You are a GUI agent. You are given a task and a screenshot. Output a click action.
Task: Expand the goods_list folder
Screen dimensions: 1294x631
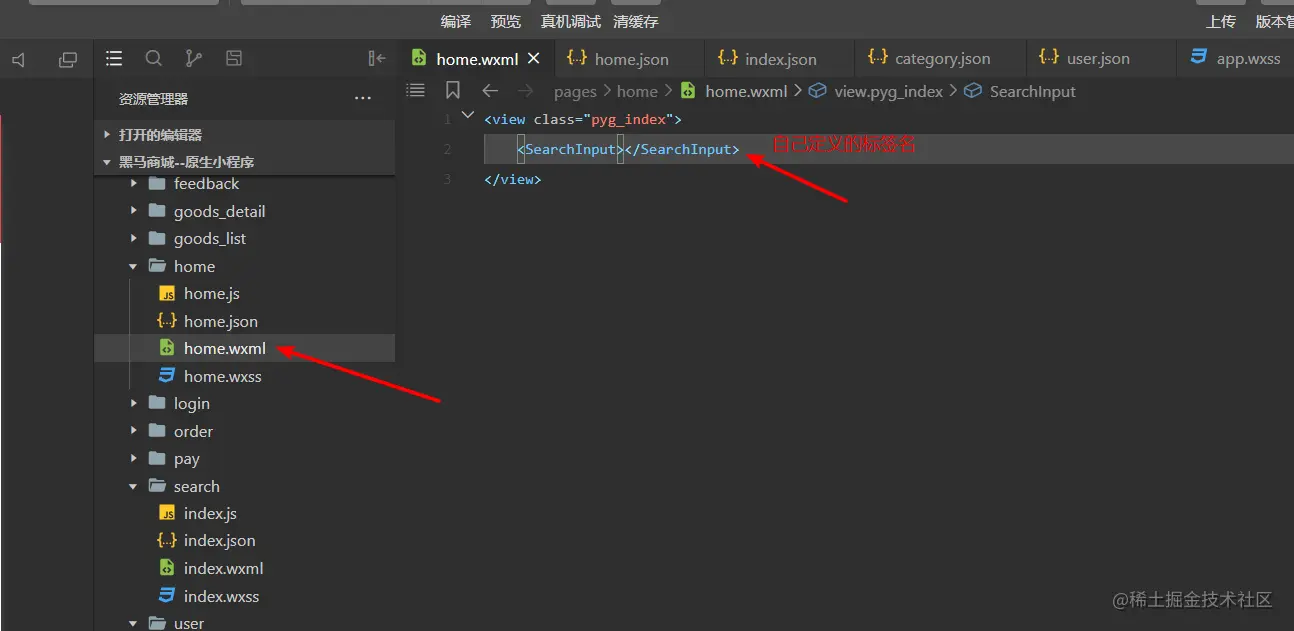[134, 239]
